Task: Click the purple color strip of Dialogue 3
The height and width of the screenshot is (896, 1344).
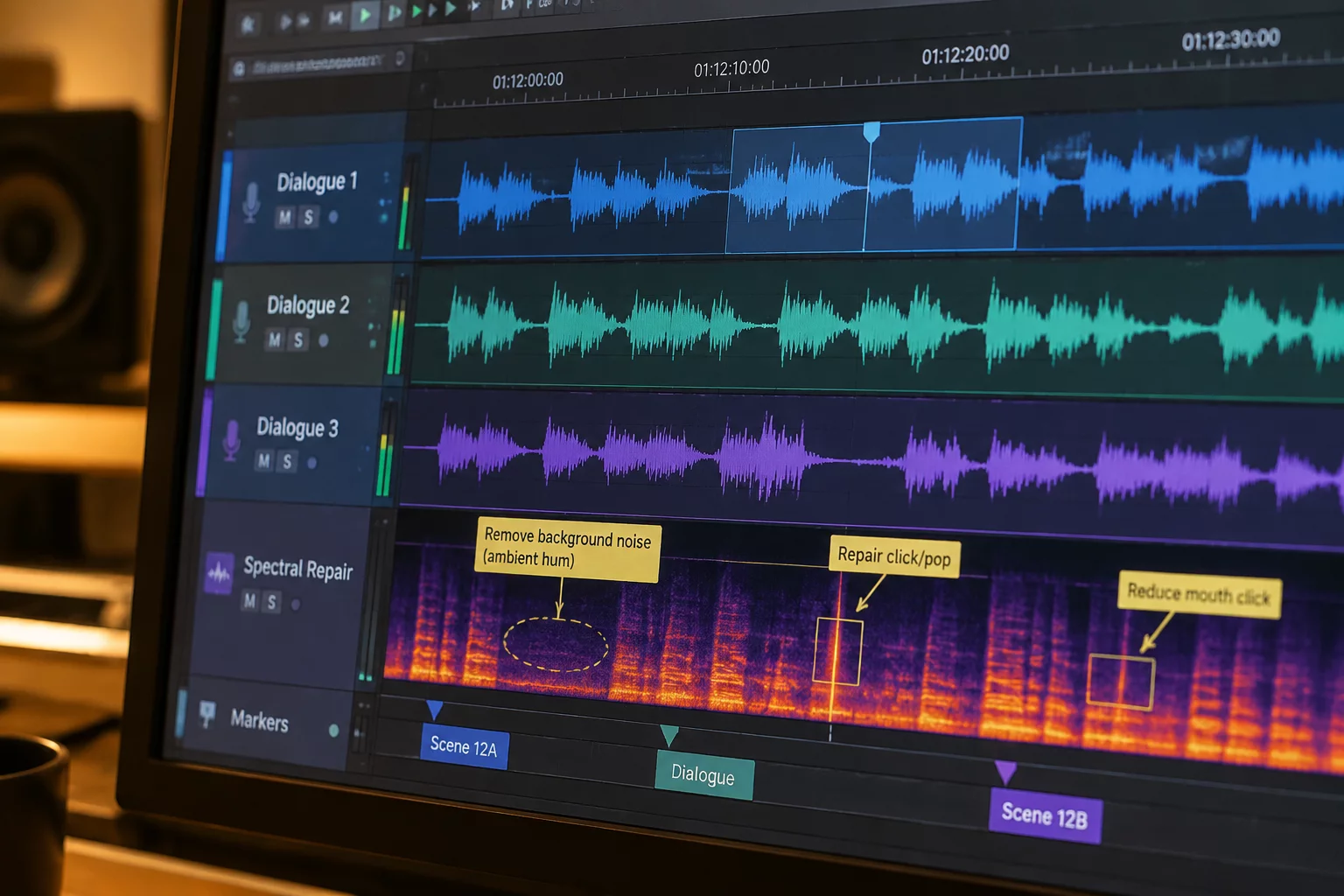Action: [203, 444]
